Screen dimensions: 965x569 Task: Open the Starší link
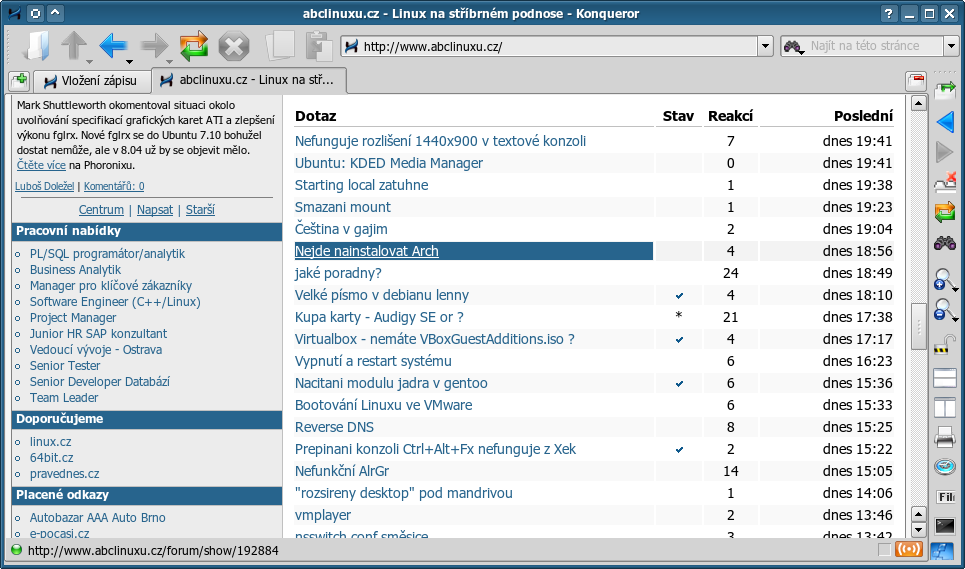pos(200,210)
